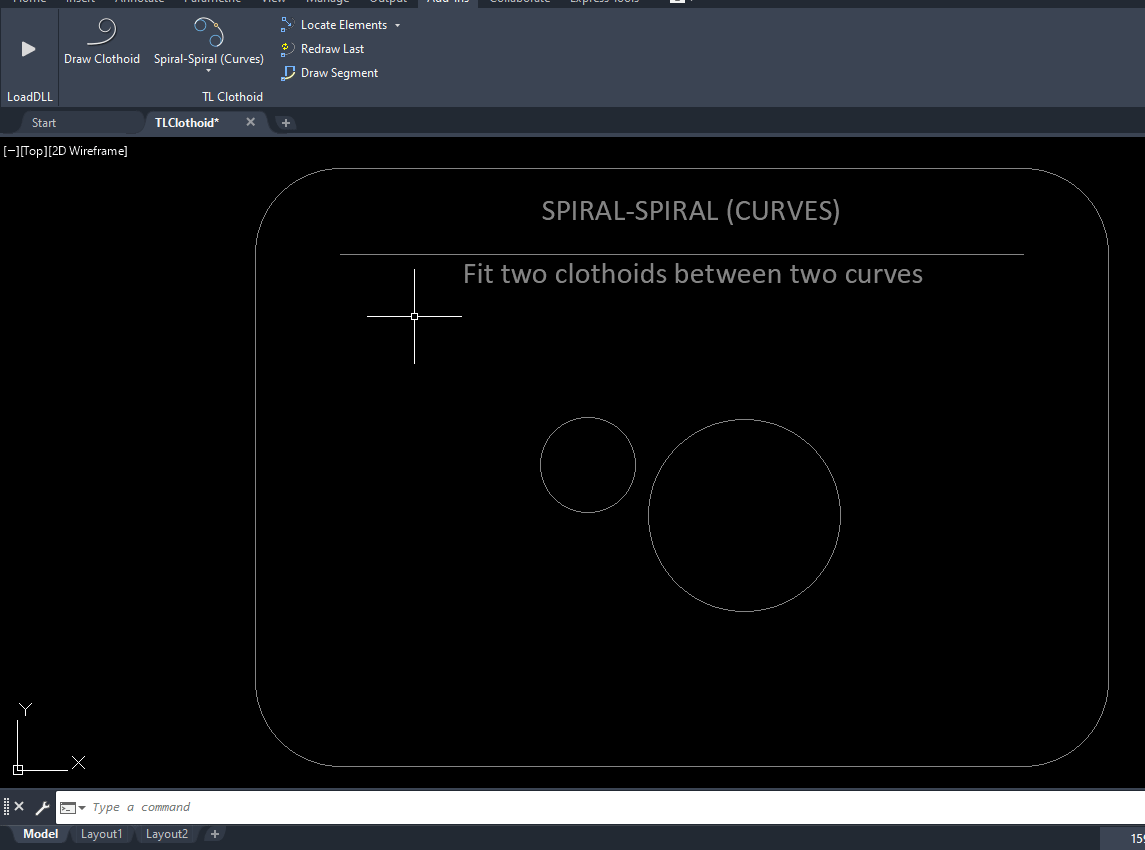This screenshot has width=1145, height=850.
Task: Open the [2D Wireframe] visual style menu
Action: [x=88, y=151]
